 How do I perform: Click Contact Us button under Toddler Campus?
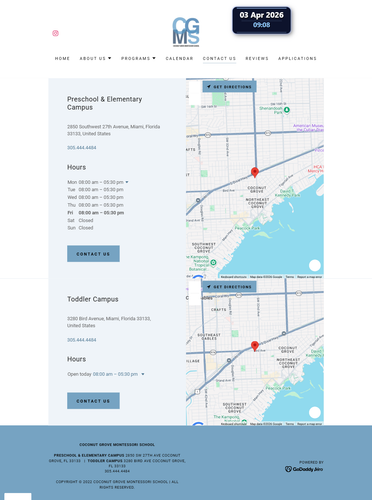coord(93,401)
